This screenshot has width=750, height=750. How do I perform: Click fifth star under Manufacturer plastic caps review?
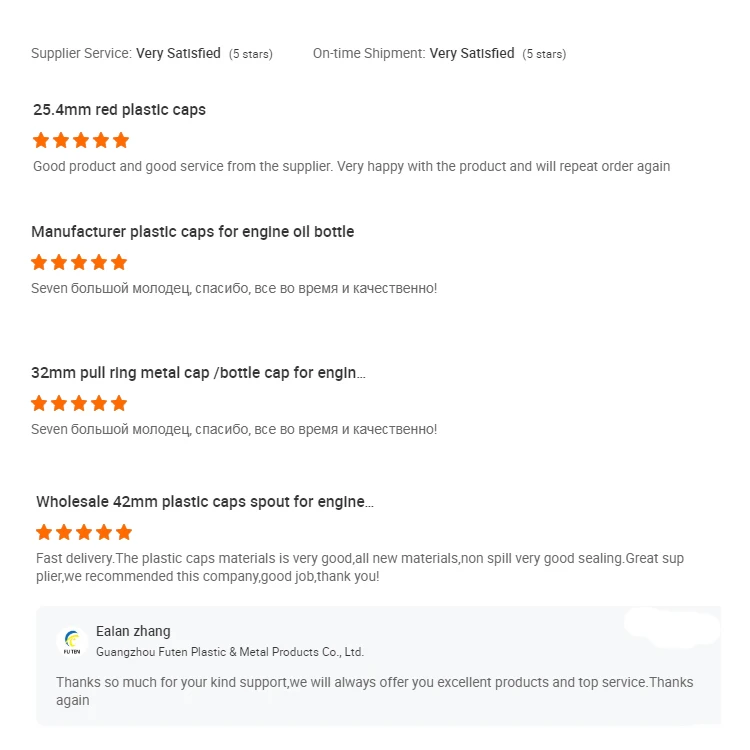[119, 262]
